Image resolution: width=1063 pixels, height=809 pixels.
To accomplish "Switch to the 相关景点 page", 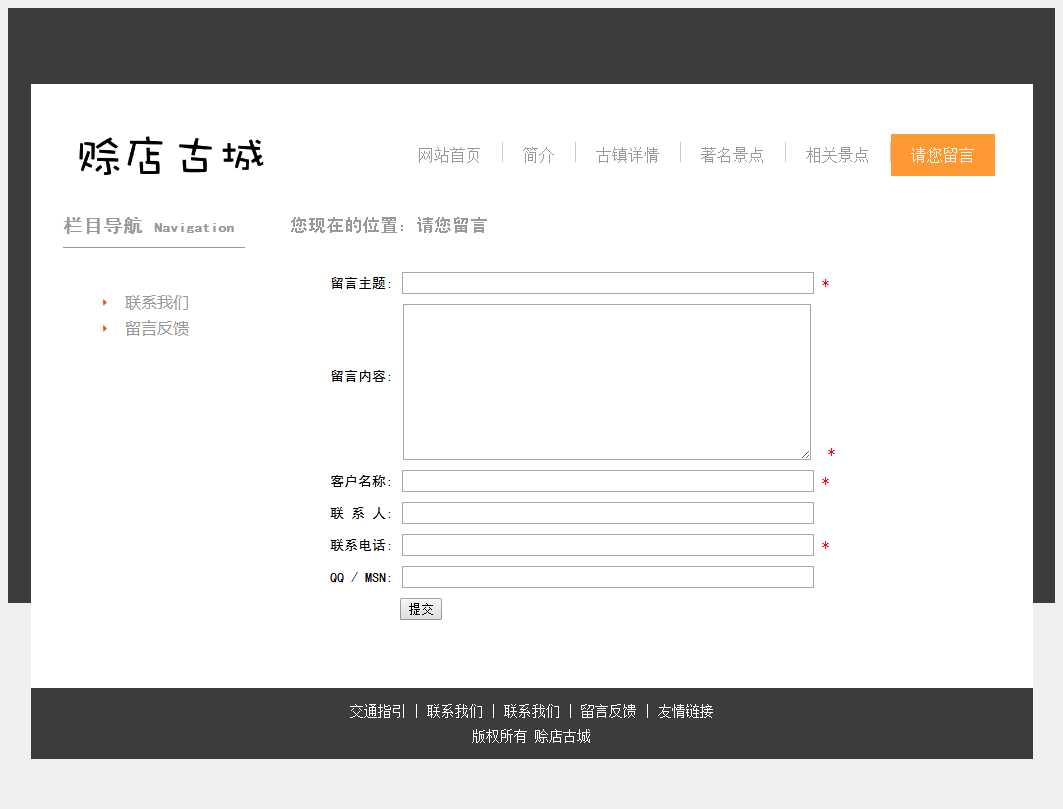I will tap(837, 155).
